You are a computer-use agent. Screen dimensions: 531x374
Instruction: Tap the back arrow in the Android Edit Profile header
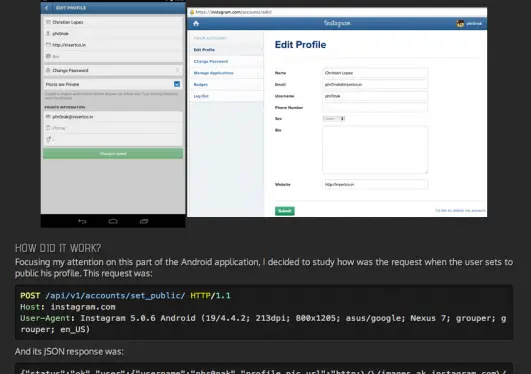[x=47, y=8]
